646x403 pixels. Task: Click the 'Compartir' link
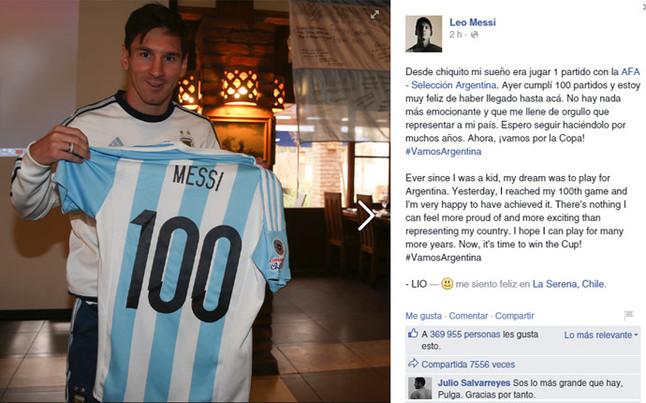[514, 316]
